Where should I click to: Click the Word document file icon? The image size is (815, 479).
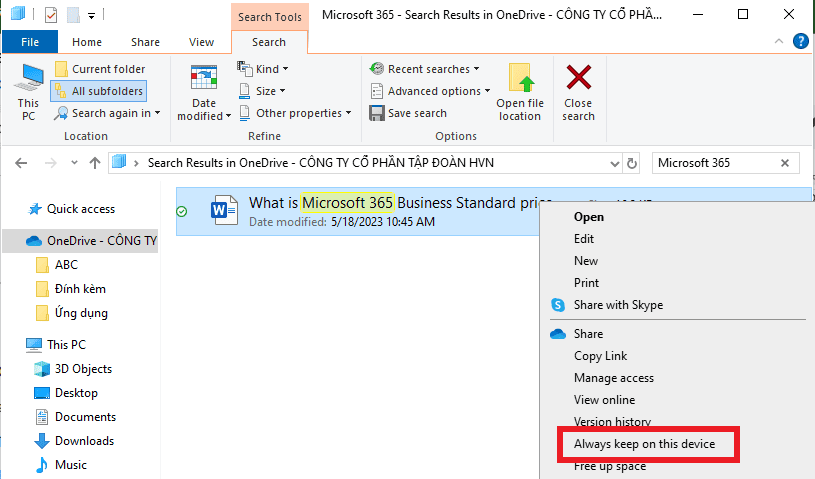click(x=225, y=210)
